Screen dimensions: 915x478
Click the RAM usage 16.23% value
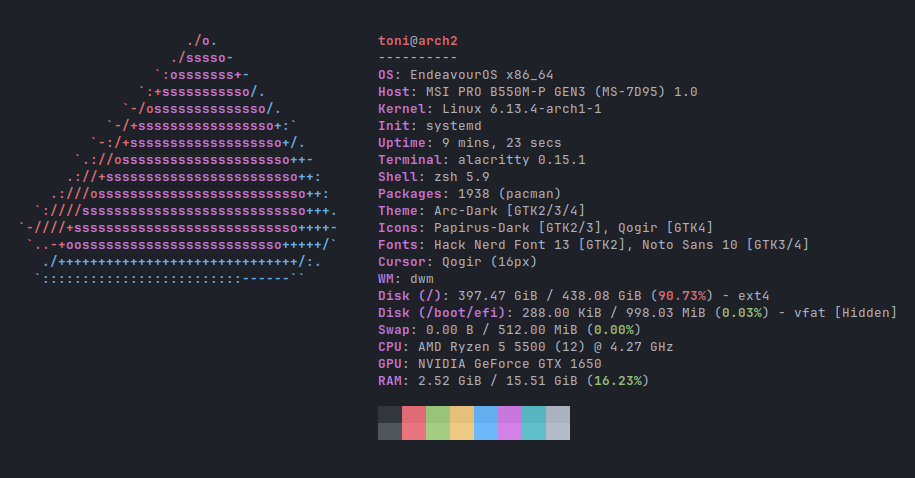618,381
